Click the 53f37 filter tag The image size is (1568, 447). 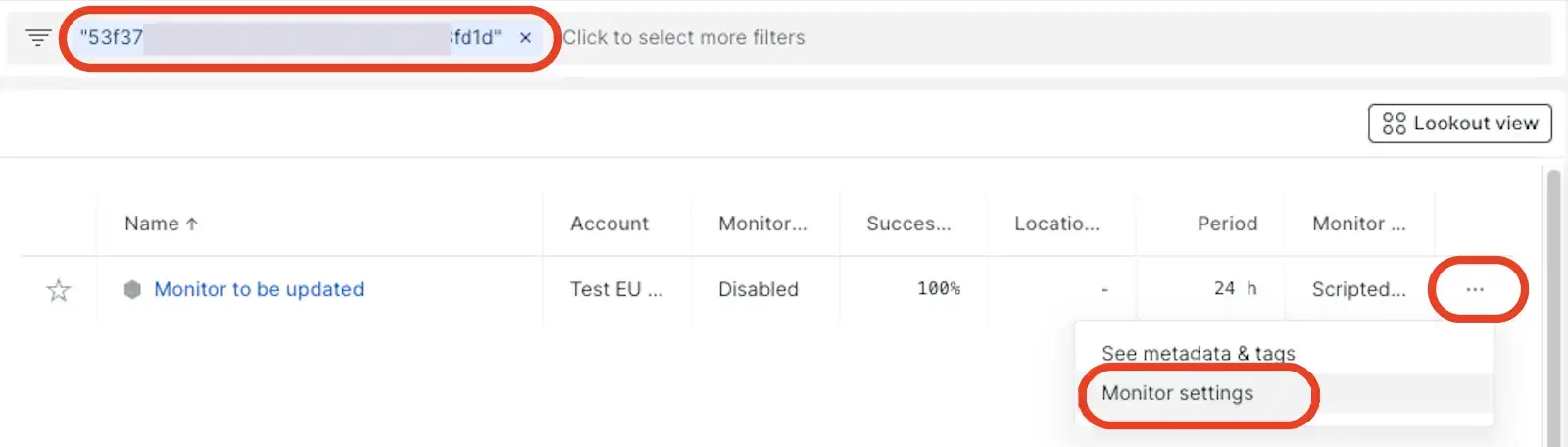[290, 38]
